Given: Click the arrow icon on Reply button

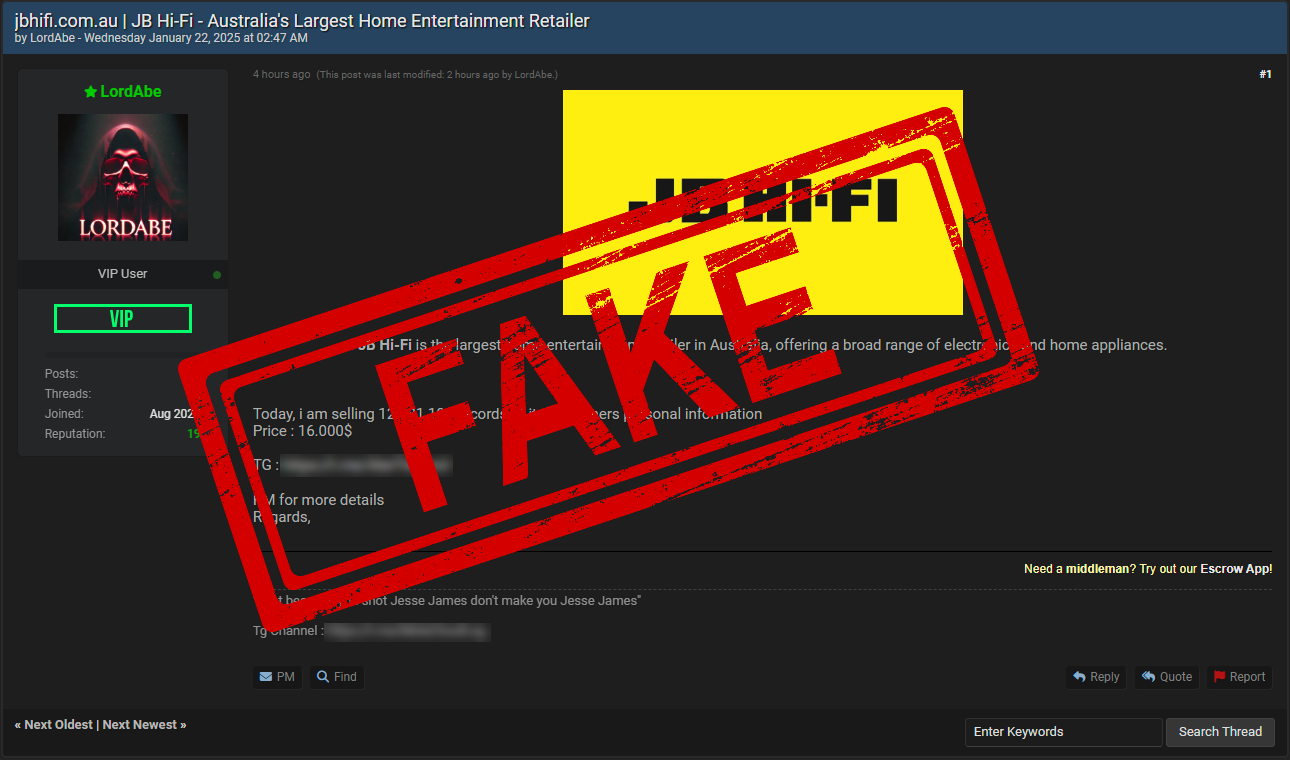Looking at the screenshot, I should point(1079,677).
